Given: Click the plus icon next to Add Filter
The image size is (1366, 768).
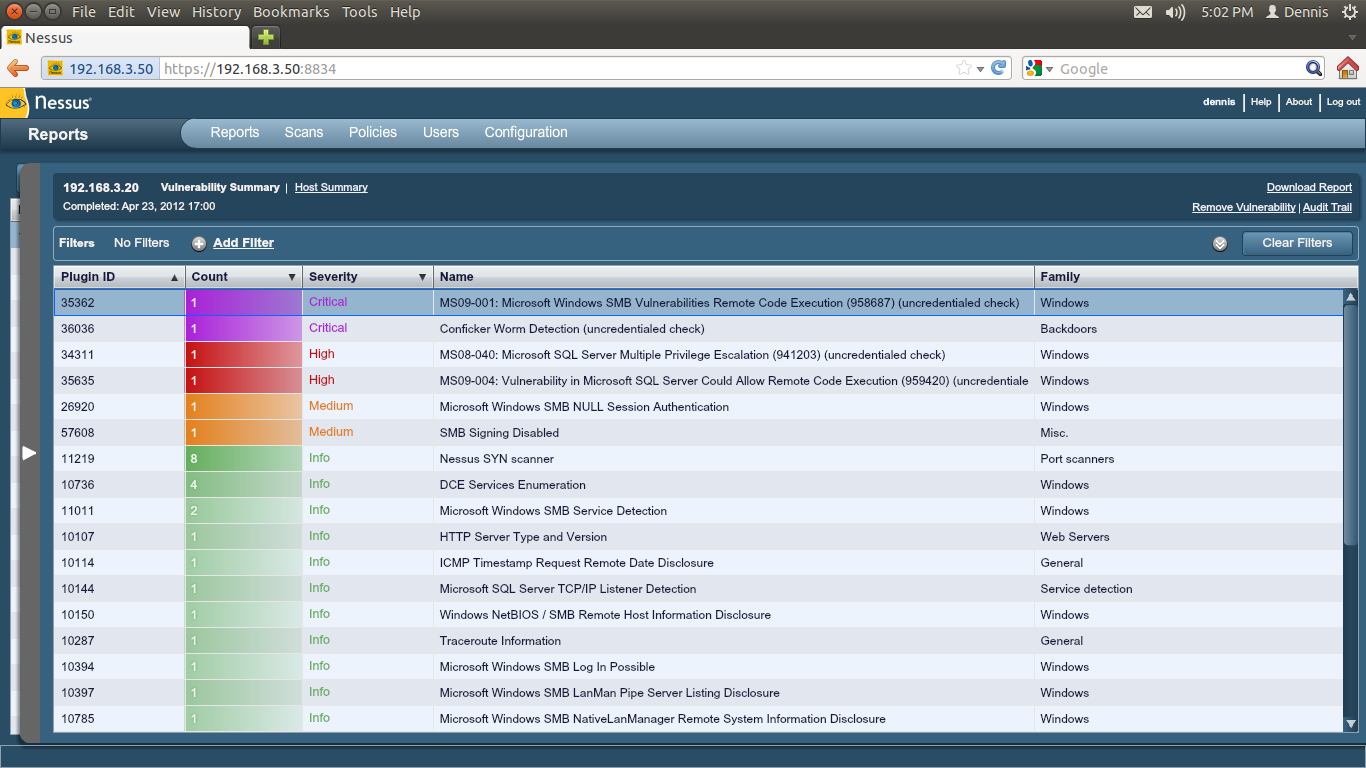Looking at the screenshot, I should (x=199, y=243).
